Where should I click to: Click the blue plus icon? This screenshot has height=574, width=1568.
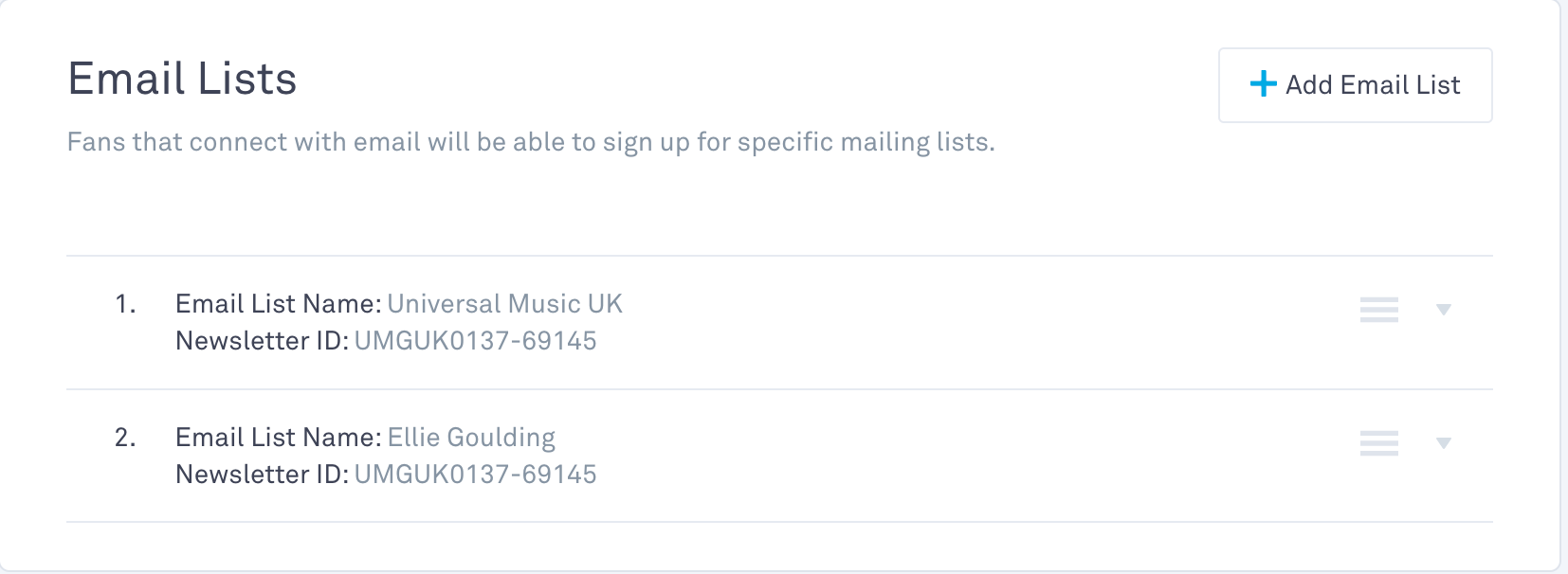click(x=1263, y=84)
